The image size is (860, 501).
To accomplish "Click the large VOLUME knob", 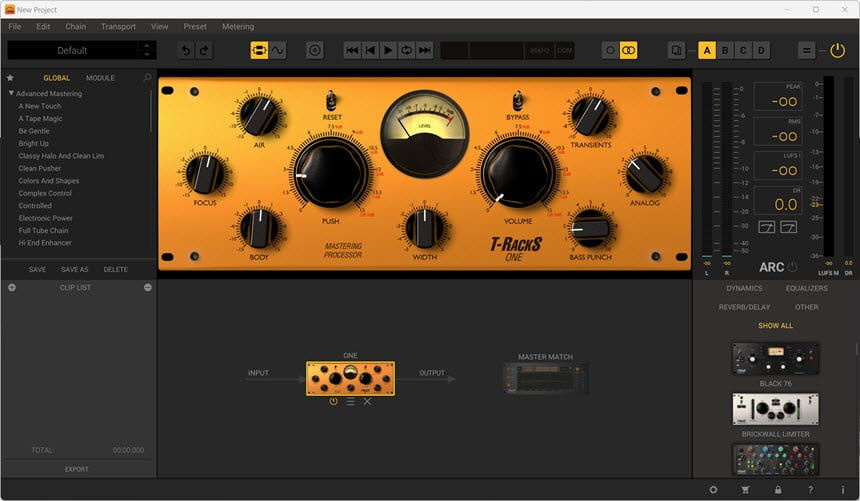I will tap(517, 174).
